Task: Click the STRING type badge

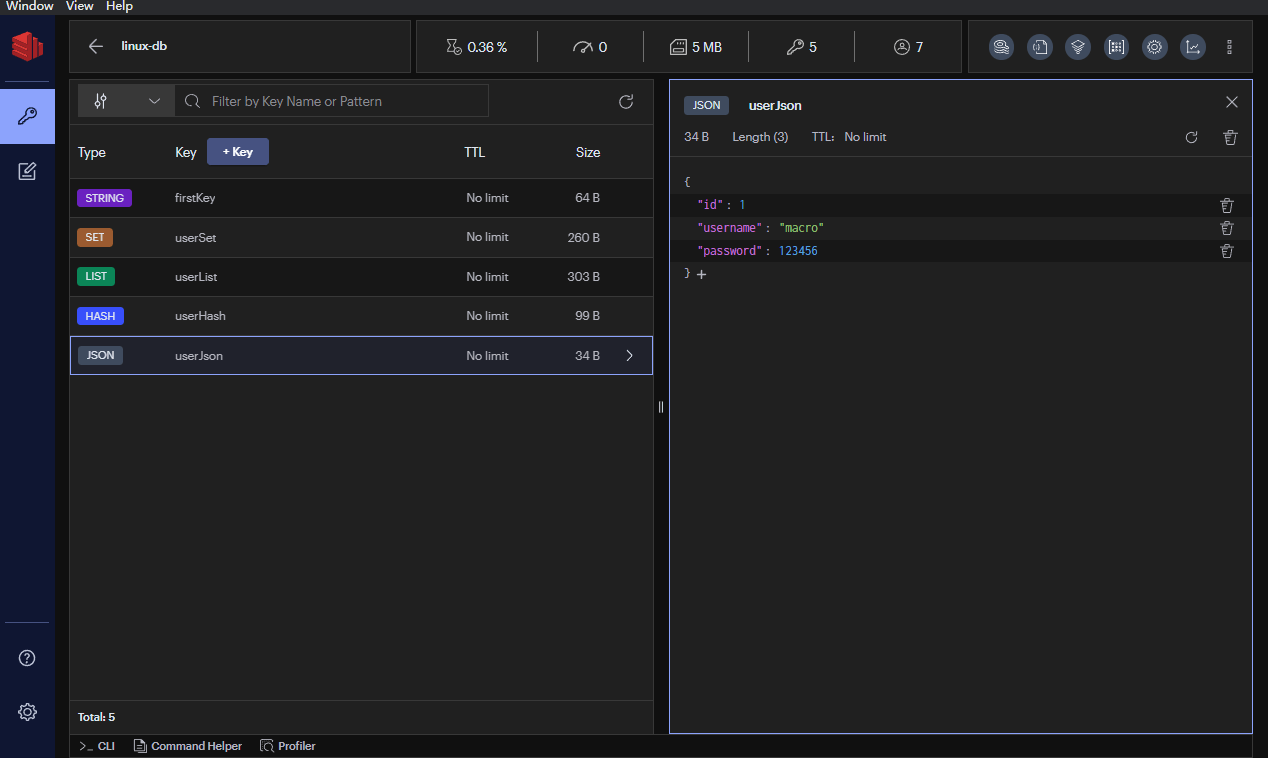Action: (104, 198)
